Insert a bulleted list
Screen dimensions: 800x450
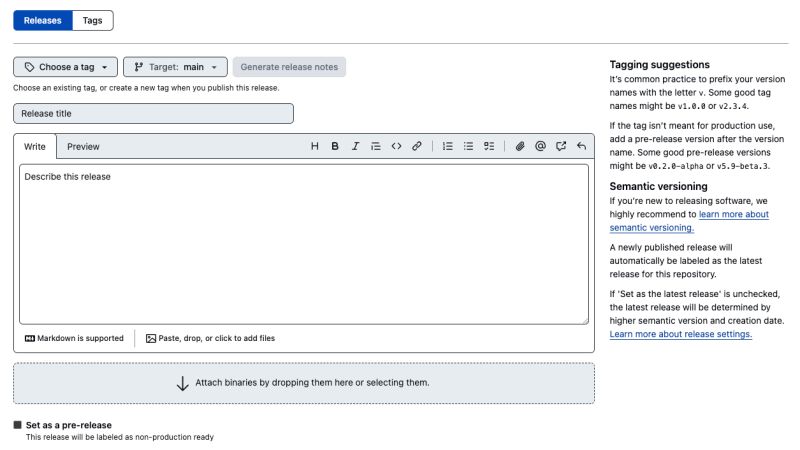click(x=468, y=146)
